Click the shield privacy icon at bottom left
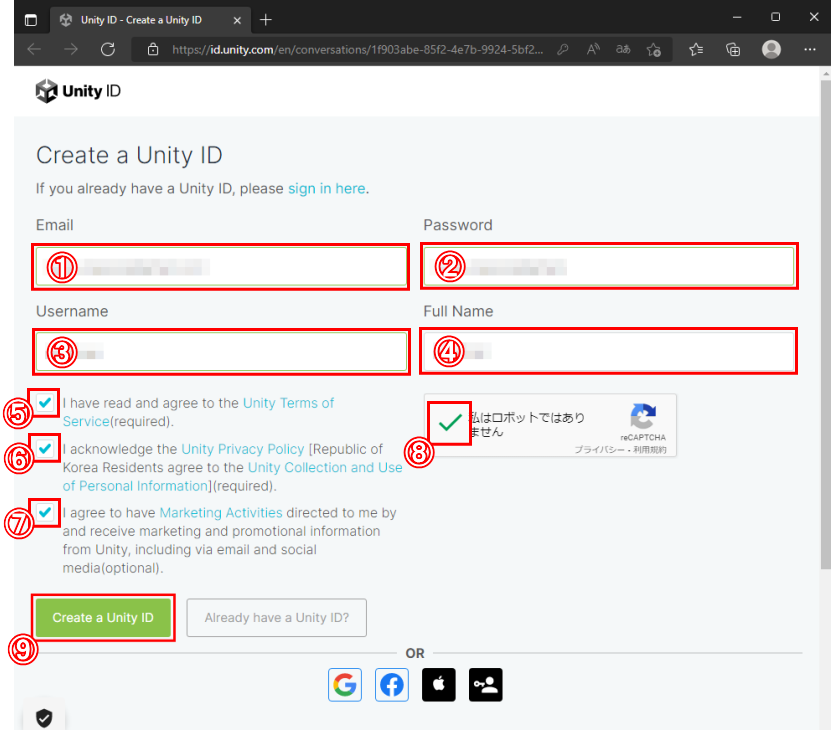This screenshot has width=831, height=730. [x=44, y=718]
